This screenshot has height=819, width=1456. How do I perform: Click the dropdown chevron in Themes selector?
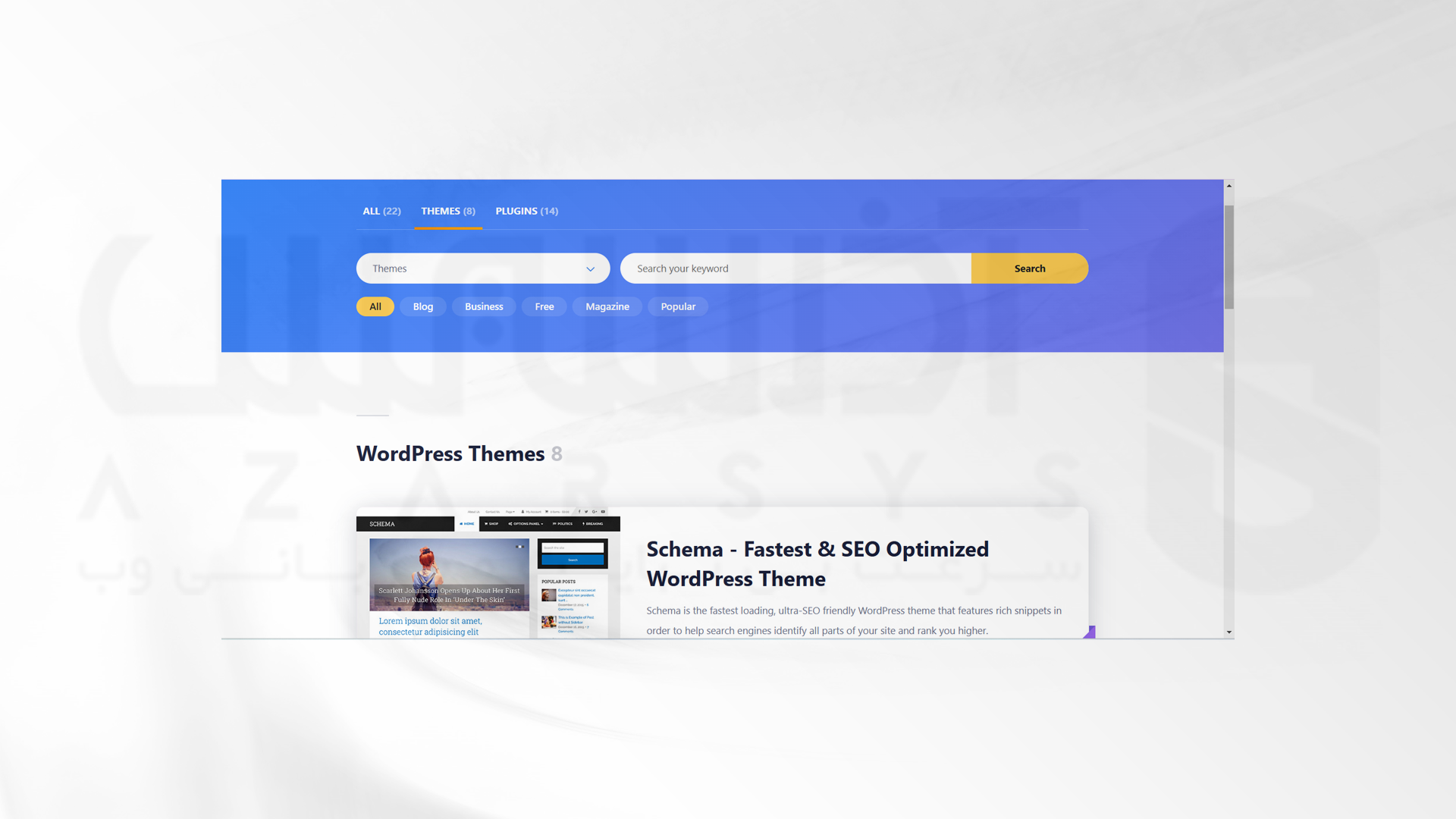coord(590,268)
